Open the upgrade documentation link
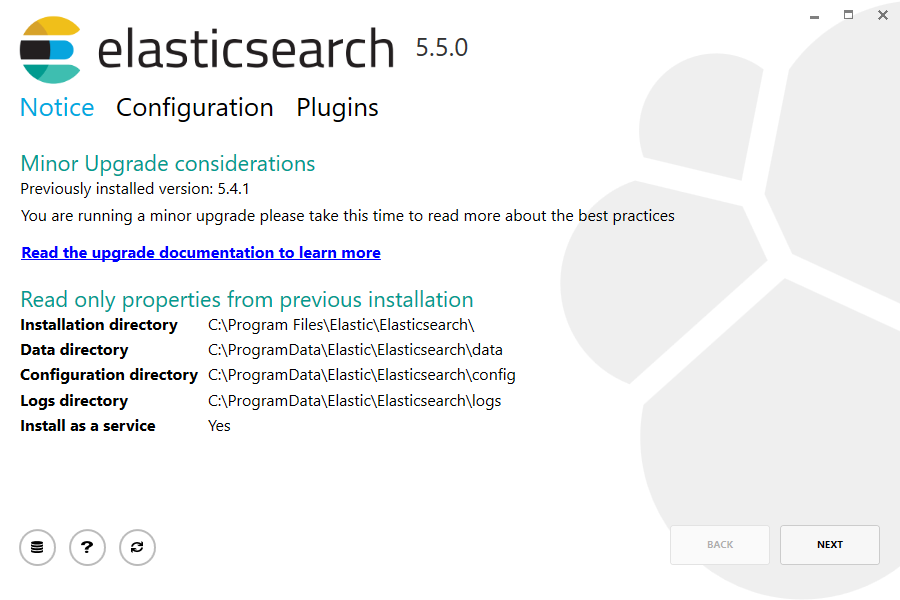The image size is (900, 600). coord(201,253)
